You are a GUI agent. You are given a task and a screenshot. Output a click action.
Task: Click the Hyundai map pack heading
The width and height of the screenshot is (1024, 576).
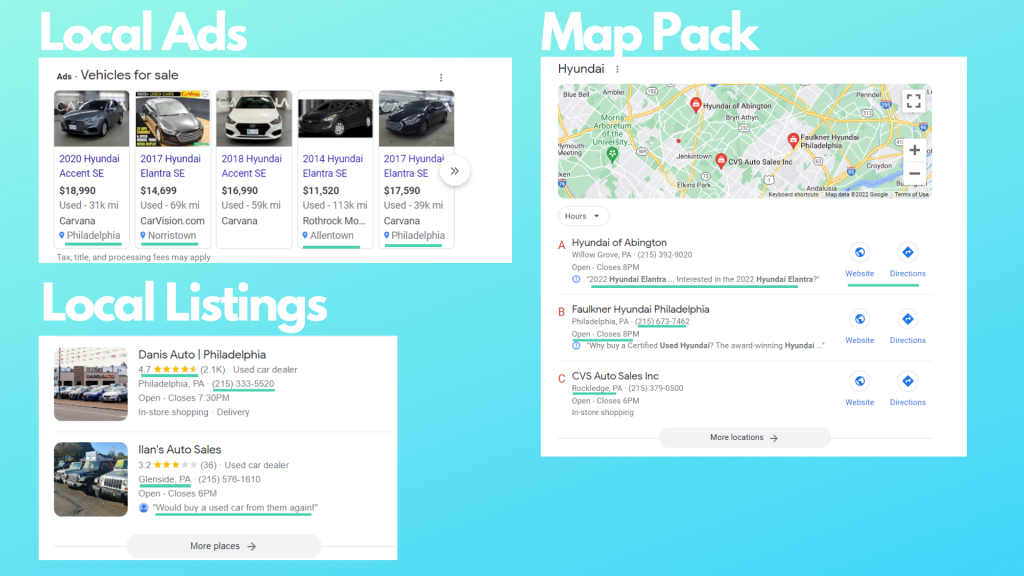click(x=581, y=69)
